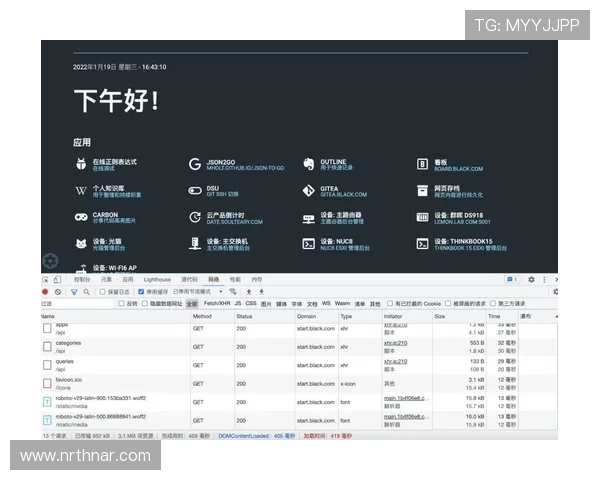Open network conditions Wi-Fi icon

[x=233, y=292]
